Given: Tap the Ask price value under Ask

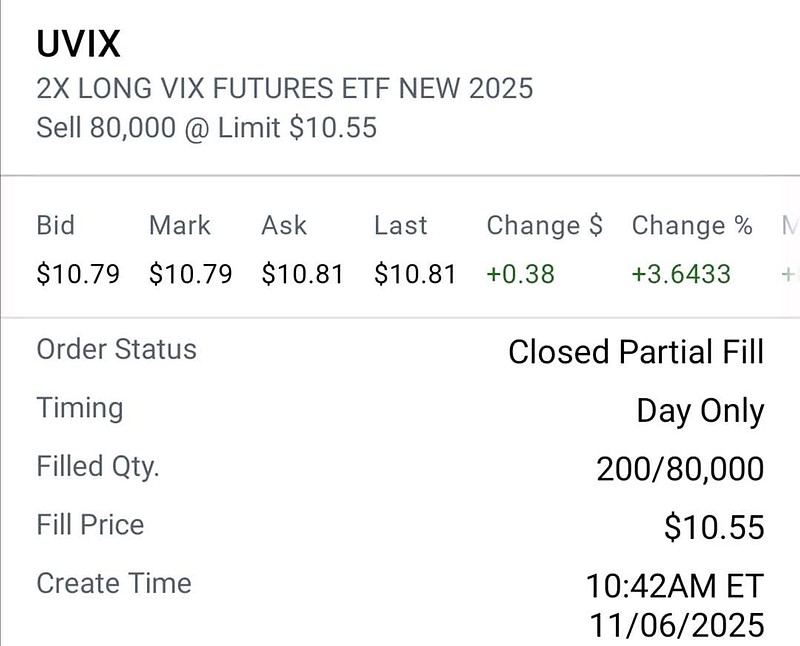Looking at the screenshot, I should (302, 273).
